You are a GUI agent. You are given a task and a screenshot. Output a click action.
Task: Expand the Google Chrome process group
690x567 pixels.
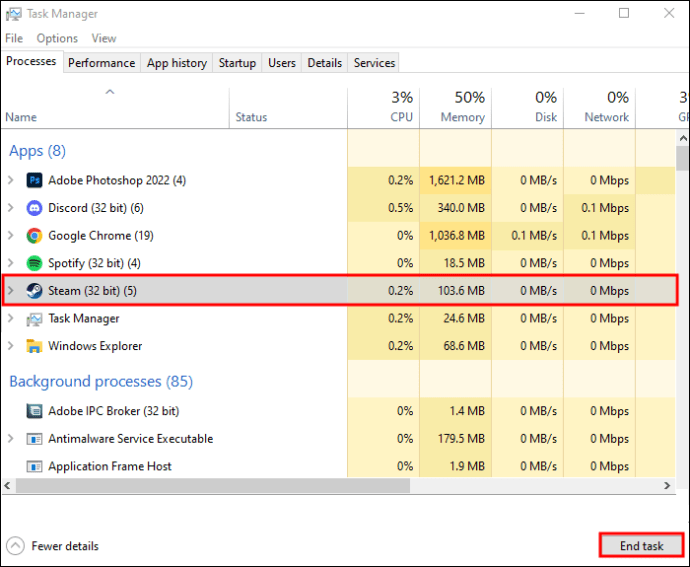pos(11,236)
